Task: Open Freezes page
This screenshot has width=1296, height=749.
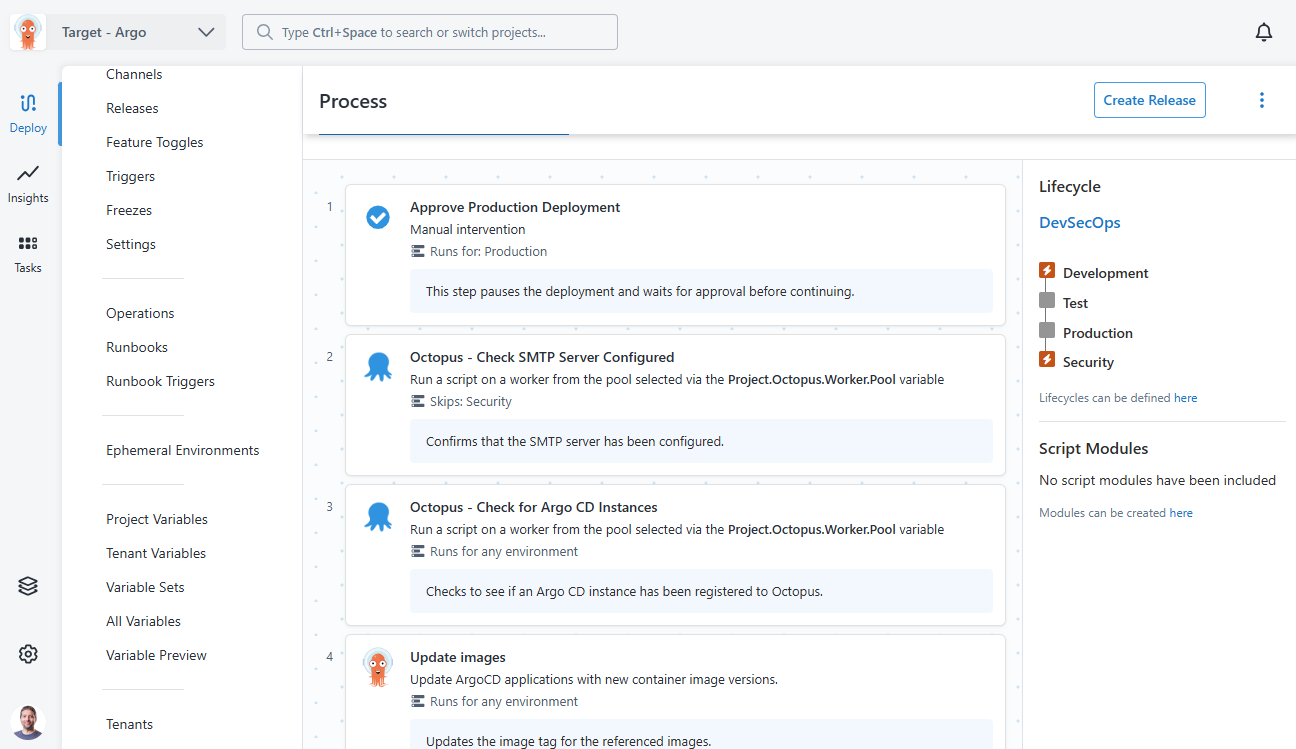Action: [129, 210]
